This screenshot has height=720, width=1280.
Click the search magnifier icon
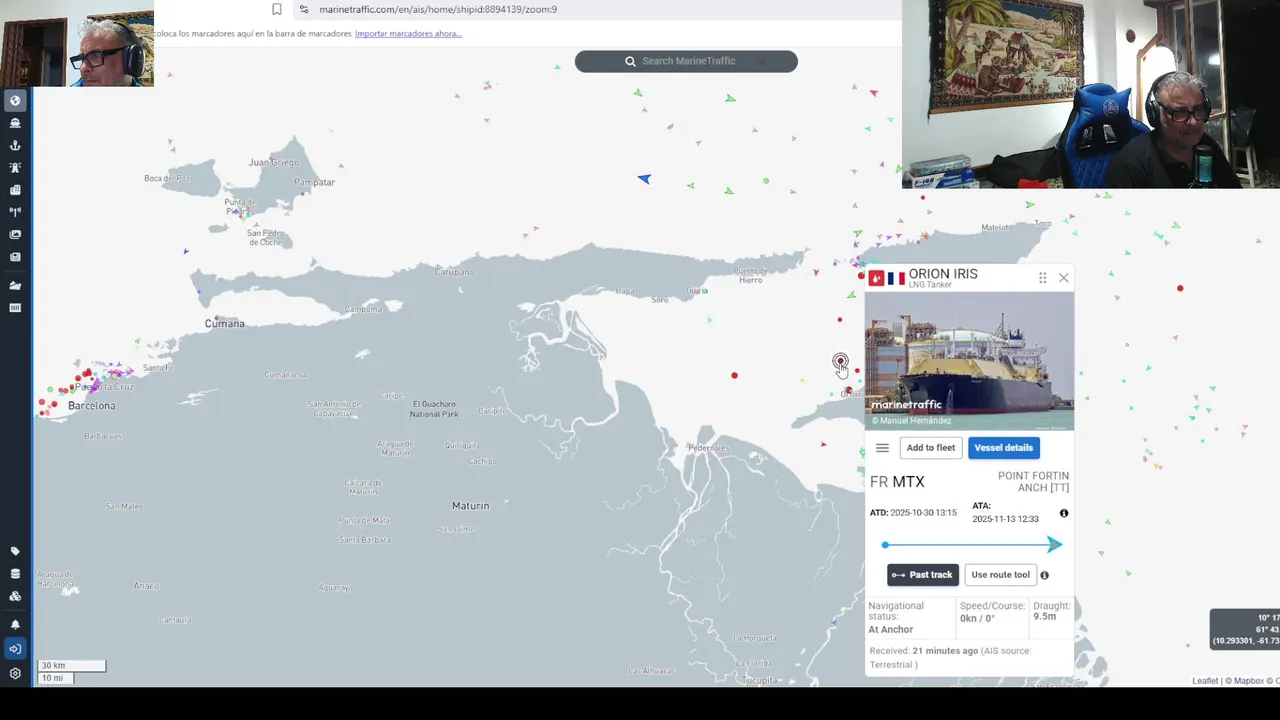(x=630, y=61)
